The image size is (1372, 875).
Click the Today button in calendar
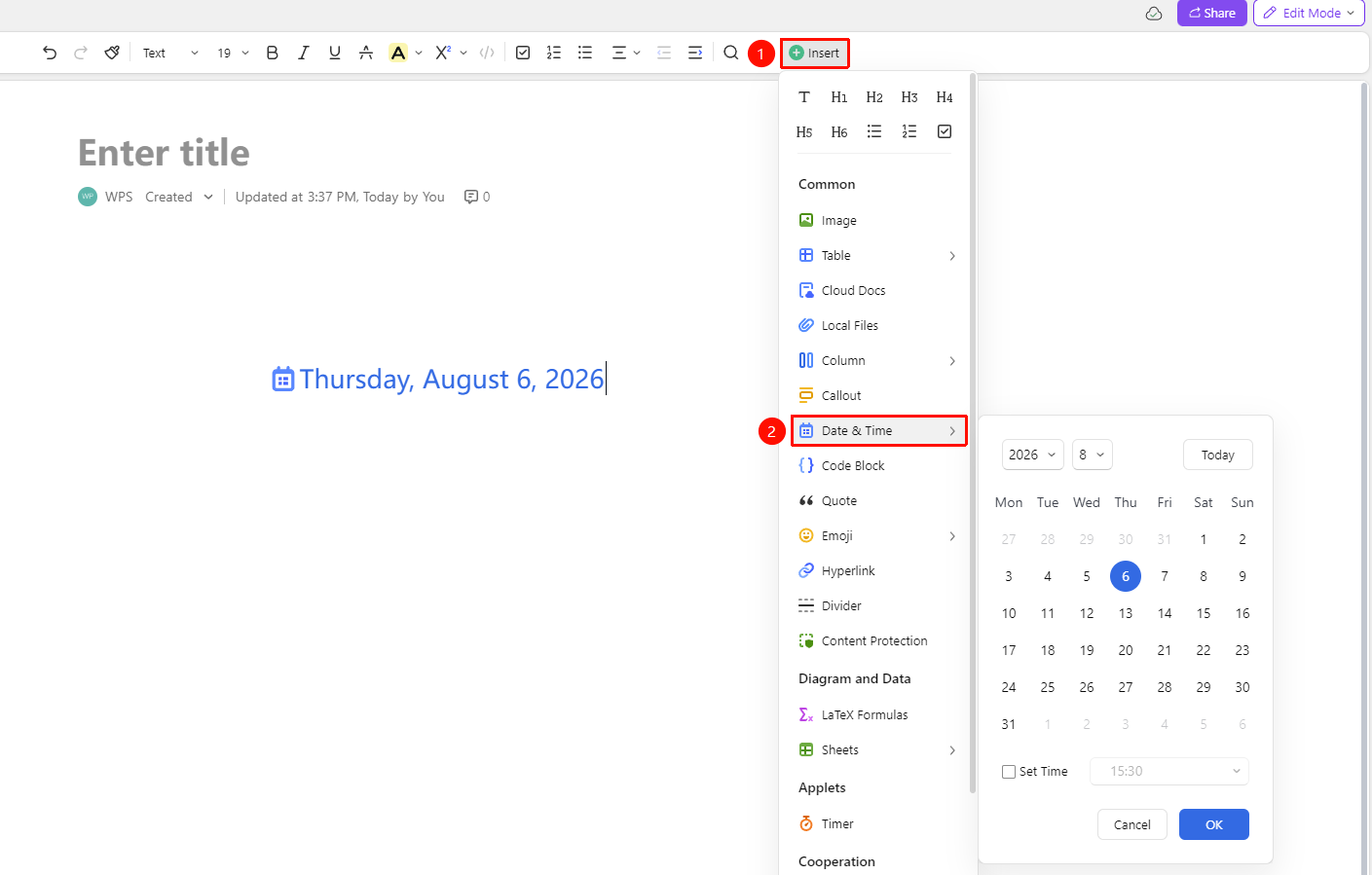click(1218, 455)
